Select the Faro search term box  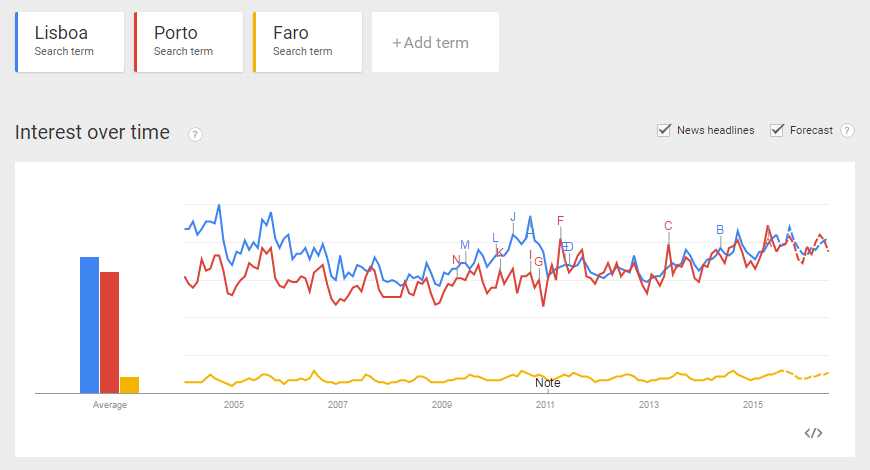click(307, 42)
